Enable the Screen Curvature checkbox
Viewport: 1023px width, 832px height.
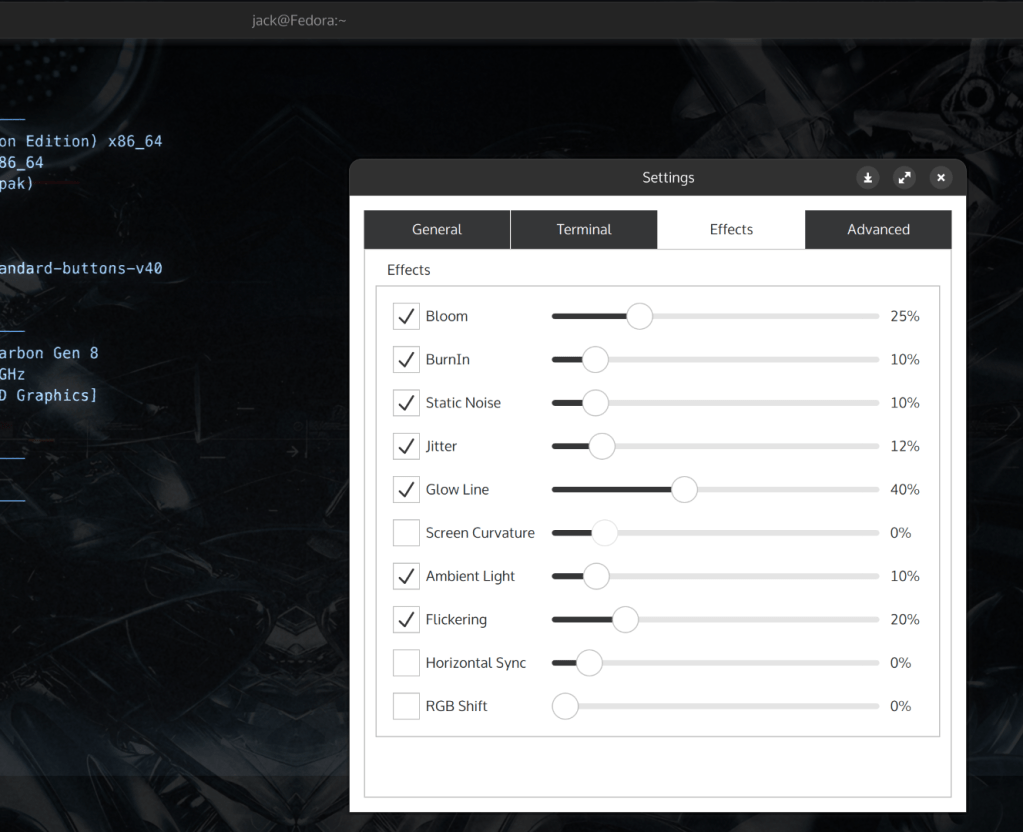click(407, 533)
